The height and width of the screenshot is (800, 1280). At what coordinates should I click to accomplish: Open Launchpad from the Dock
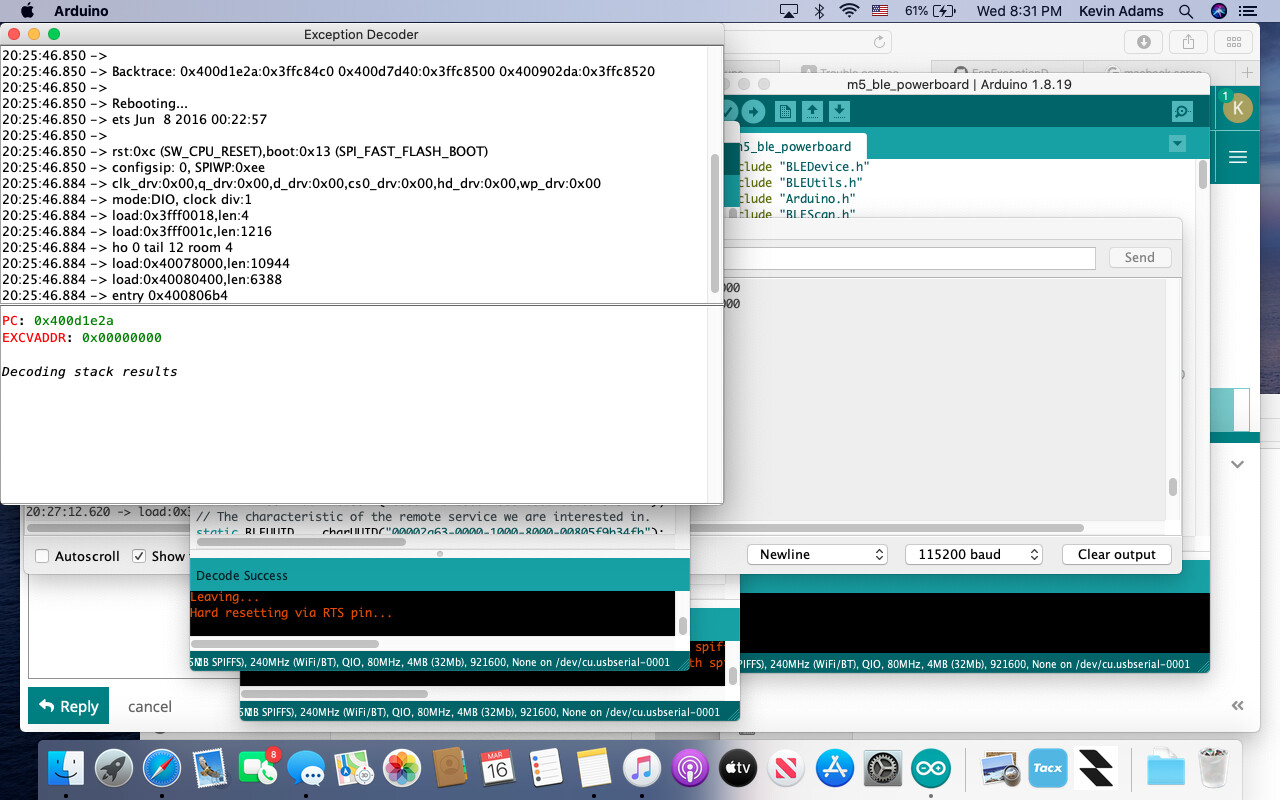pyautogui.click(x=114, y=768)
